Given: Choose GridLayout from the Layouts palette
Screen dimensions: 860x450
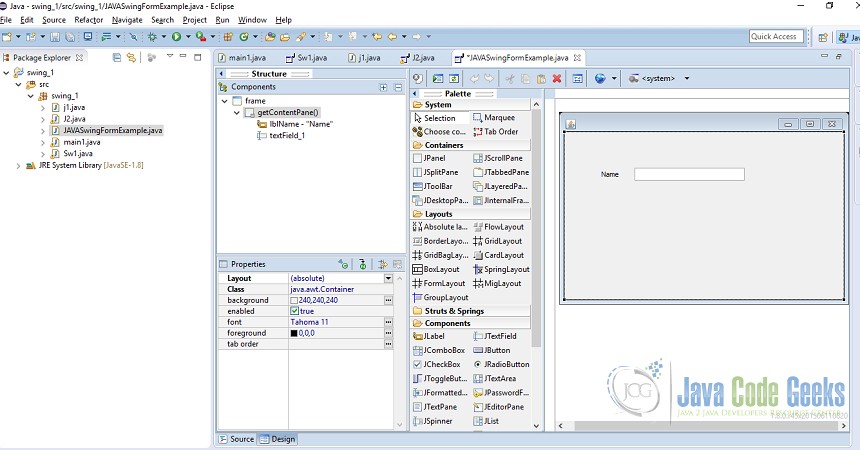Looking at the screenshot, I should [503, 241].
